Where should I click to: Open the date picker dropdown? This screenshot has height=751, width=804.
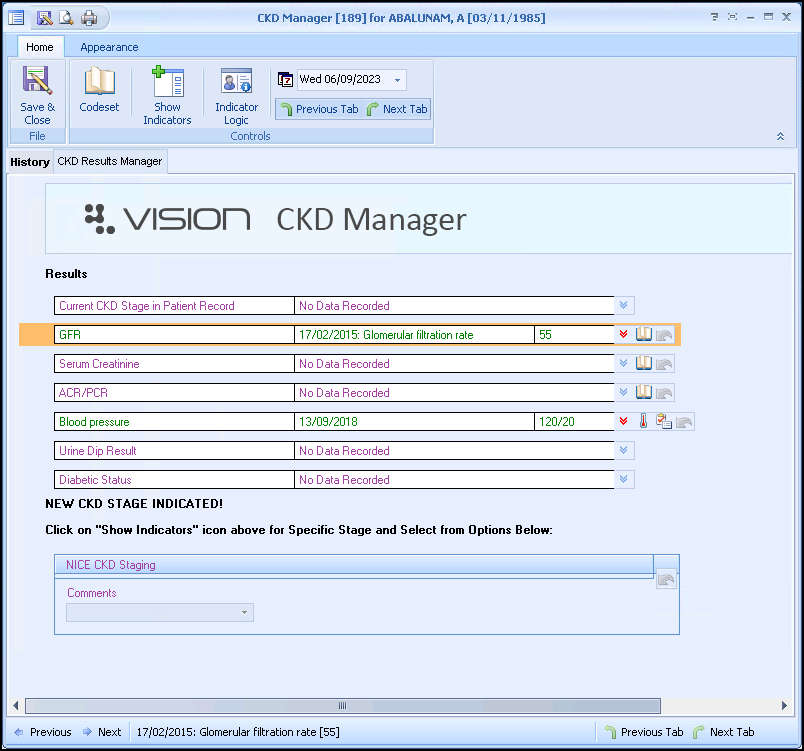tap(398, 80)
